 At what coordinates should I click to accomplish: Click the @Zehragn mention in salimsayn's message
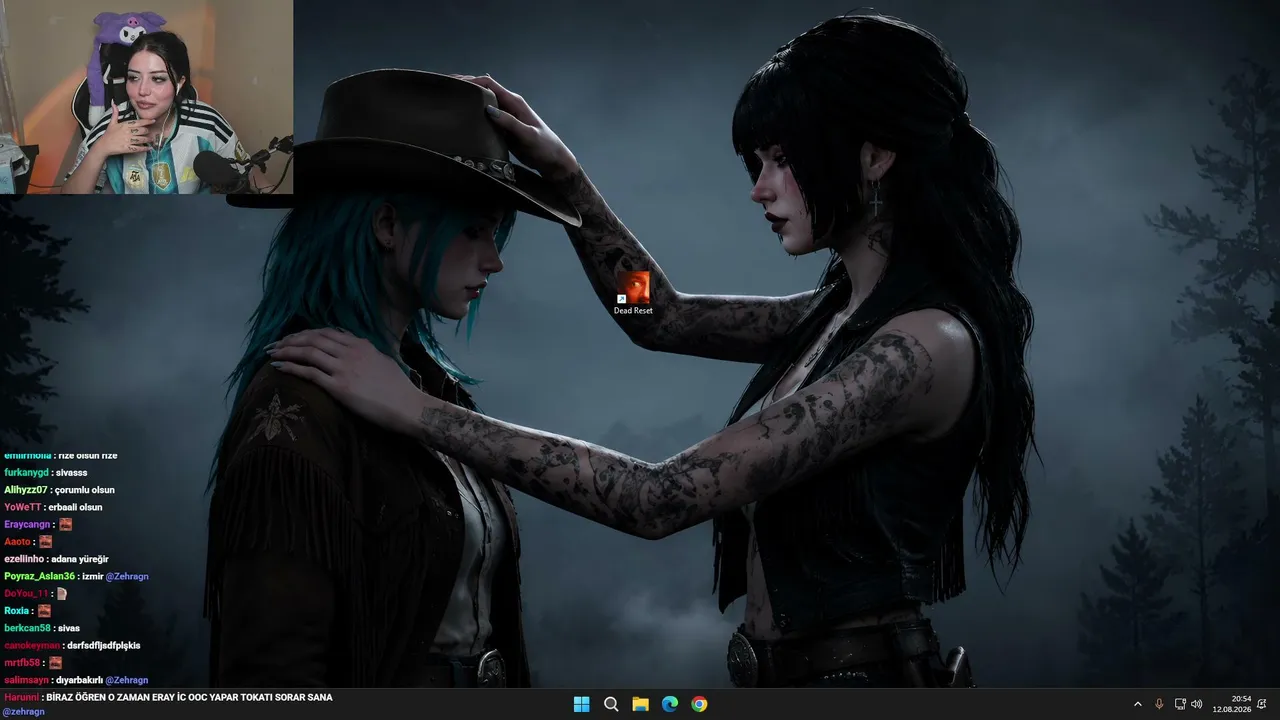(126, 680)
